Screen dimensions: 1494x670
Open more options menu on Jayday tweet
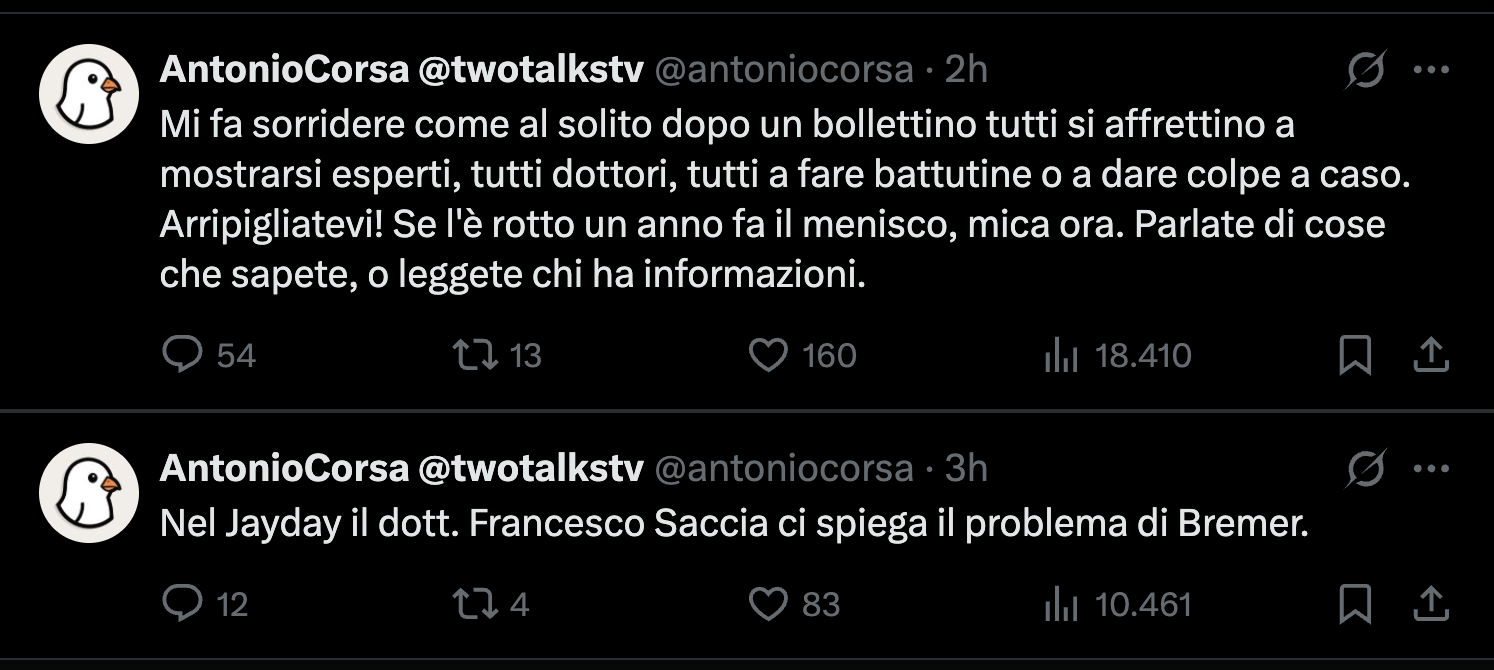pyautogui.click(x=1431, y=468)
